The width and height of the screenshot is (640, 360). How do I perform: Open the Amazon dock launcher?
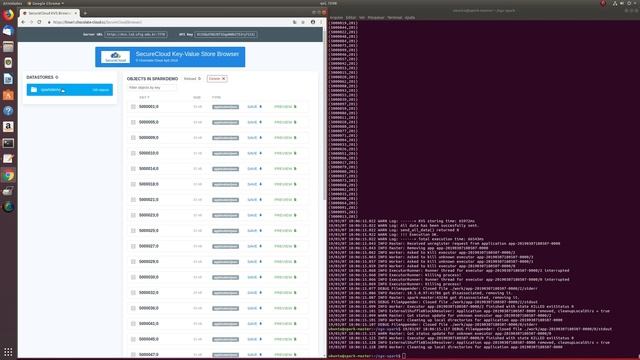[x=8, y=127]
